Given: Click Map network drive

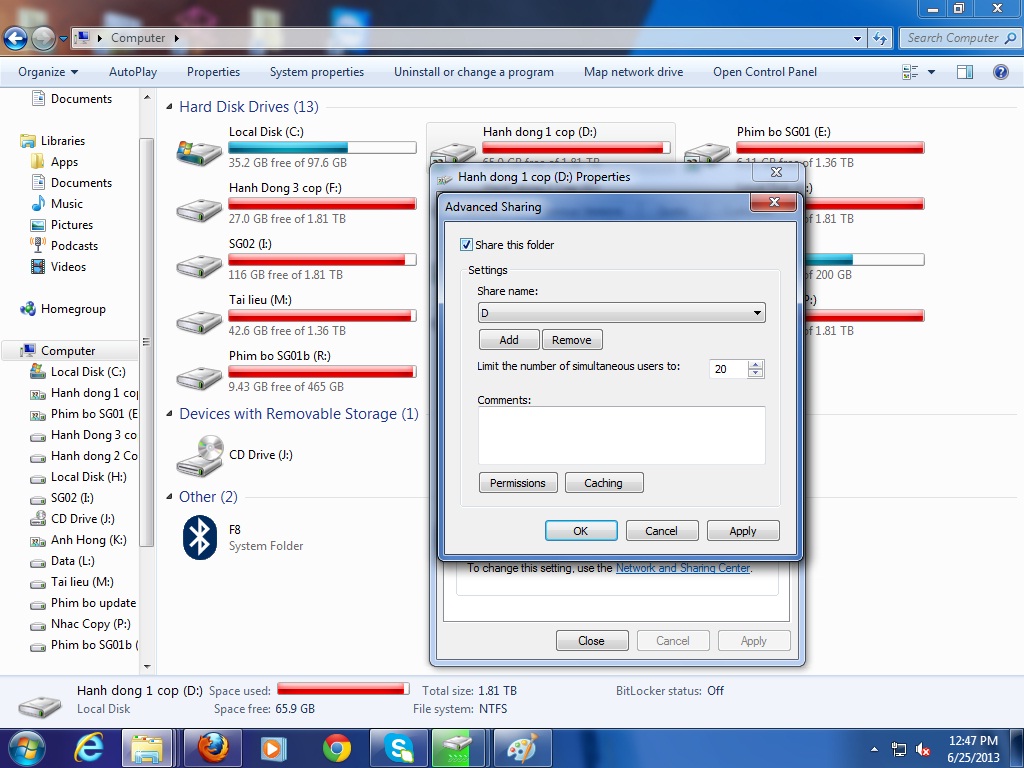Looking at the screenshot, I should [x=633, y=72].
